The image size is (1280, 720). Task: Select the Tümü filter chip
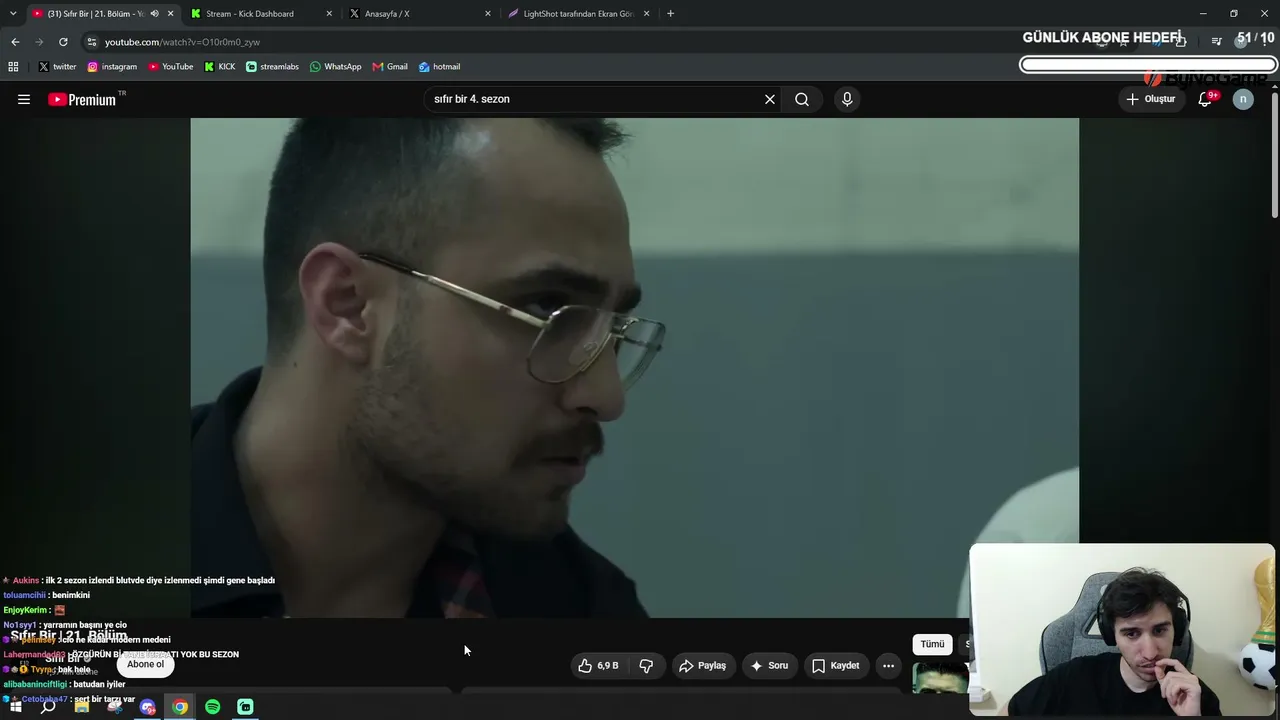pyautogui.click(x=932, y=644)
